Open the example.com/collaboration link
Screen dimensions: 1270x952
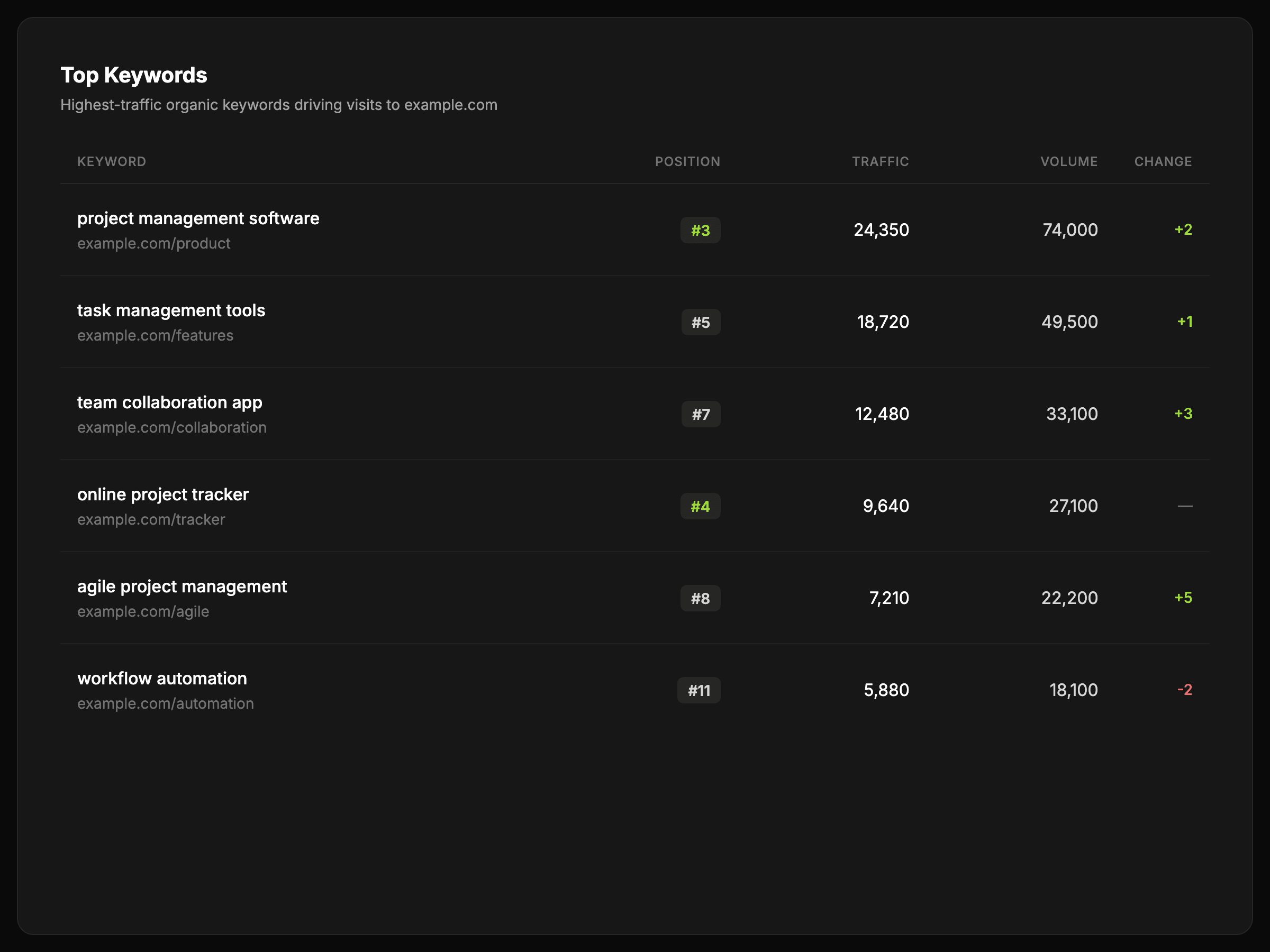coord(171,427)
